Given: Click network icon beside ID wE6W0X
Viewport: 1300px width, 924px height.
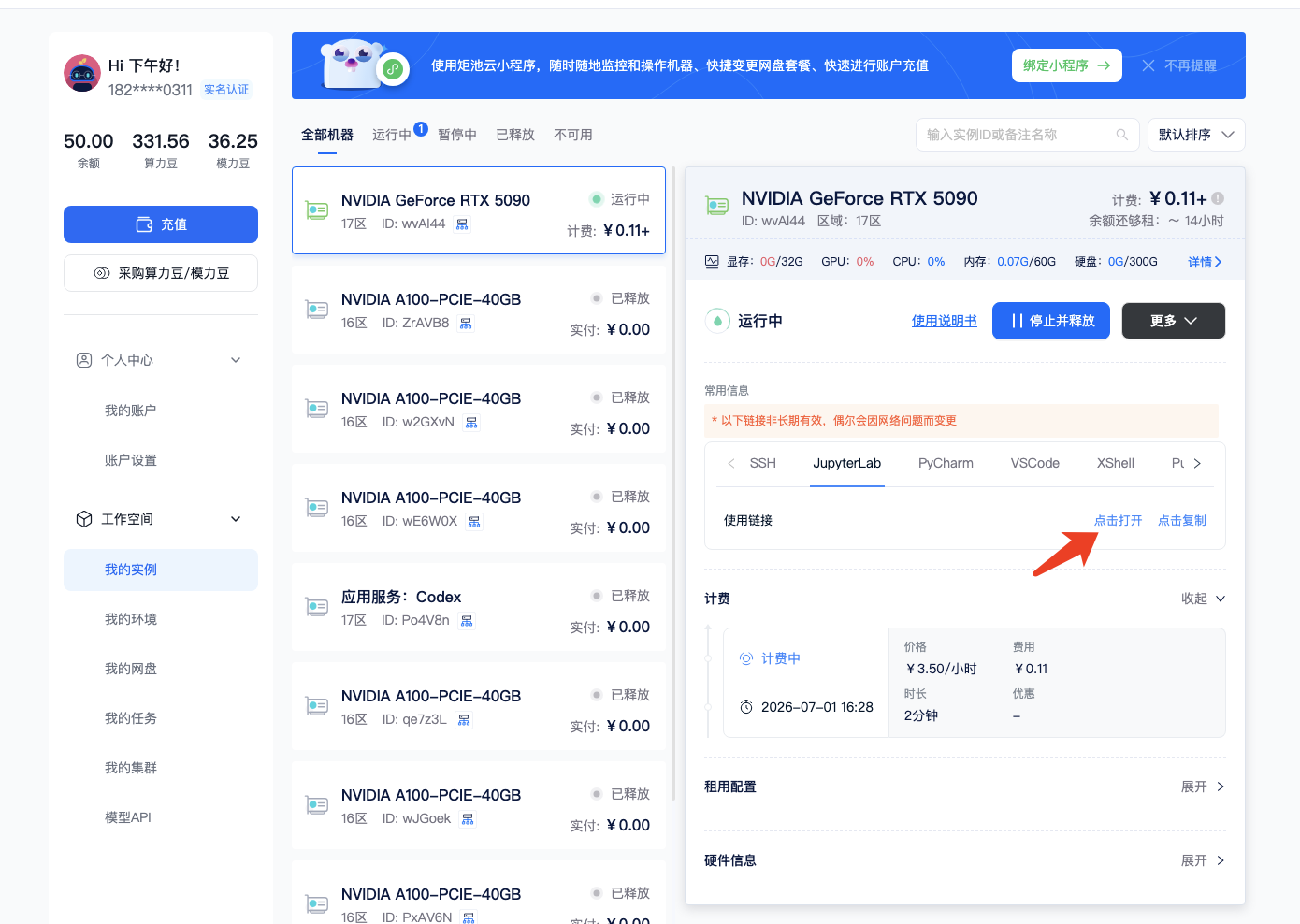Looking at the screenshot, I should tap(474, 522).
